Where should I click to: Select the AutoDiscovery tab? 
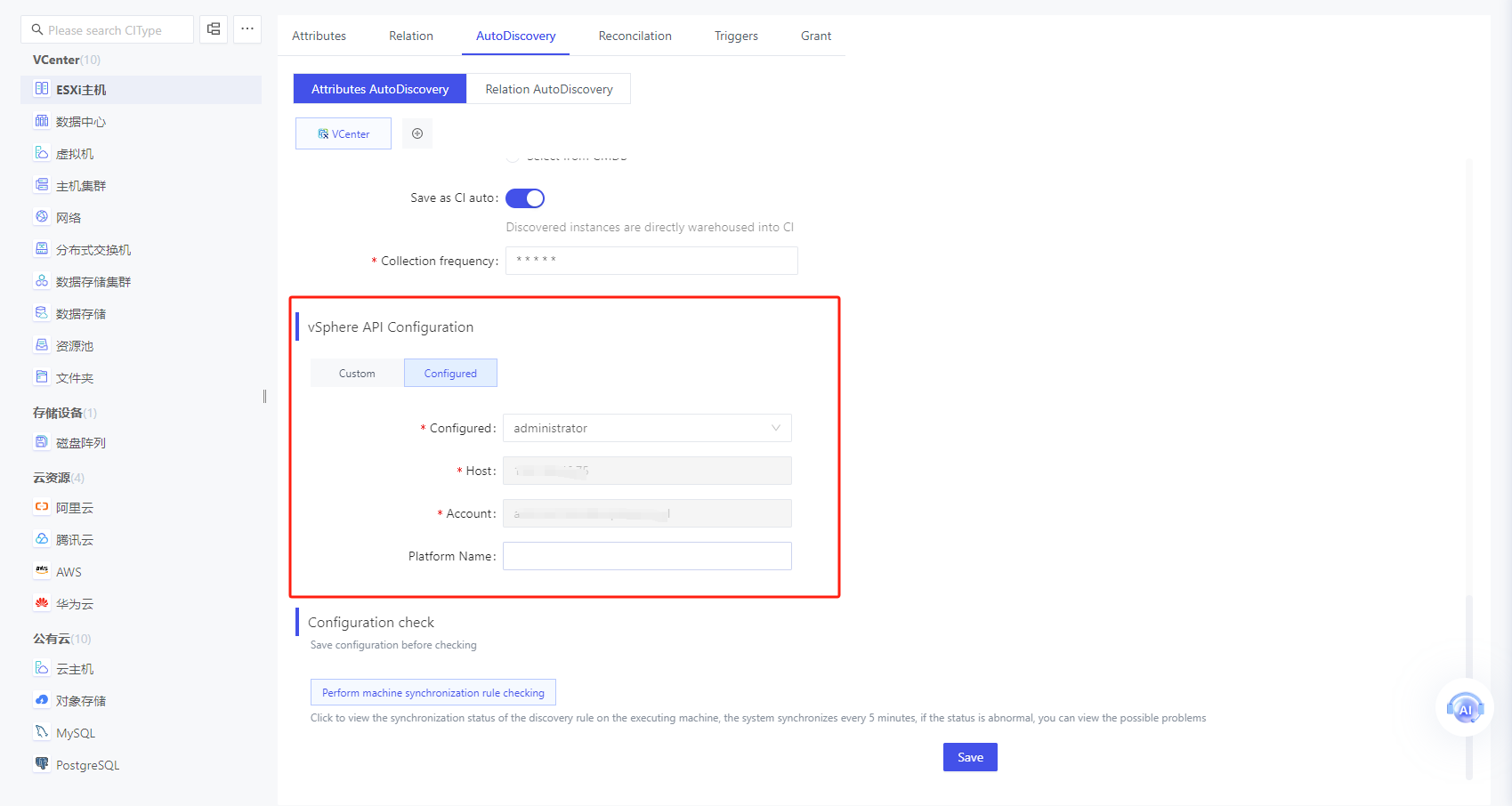tap(515, 36)
